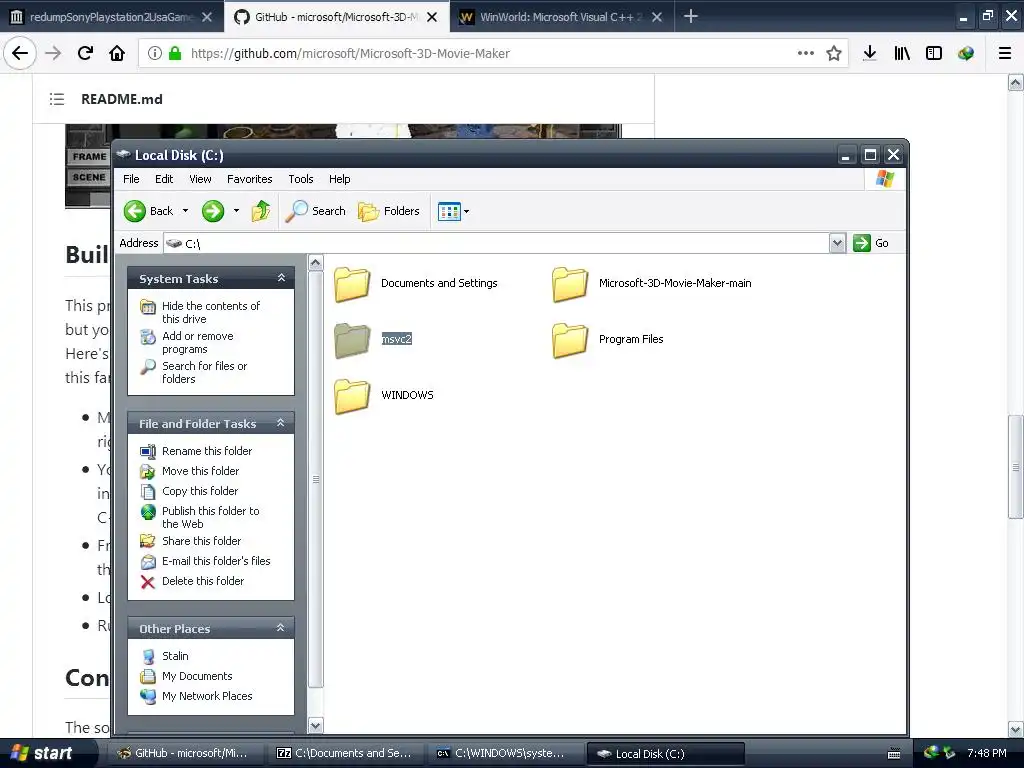Click the Delete this folder red X

coord(148,581)
